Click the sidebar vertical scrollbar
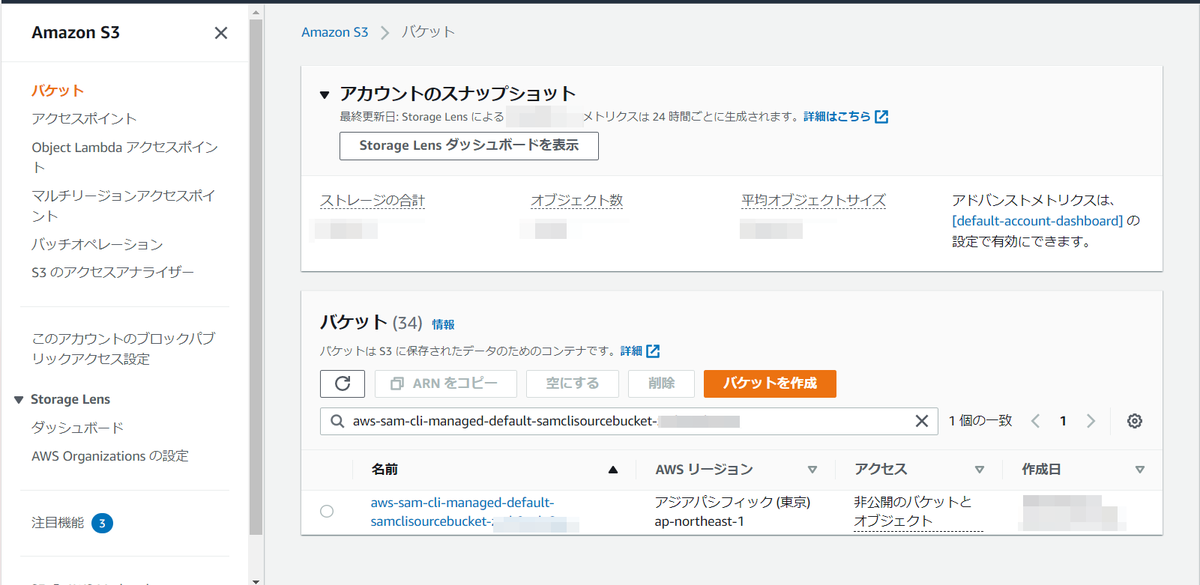The width and height of the screenshot is (1200, 585). [x=256, y=277]
